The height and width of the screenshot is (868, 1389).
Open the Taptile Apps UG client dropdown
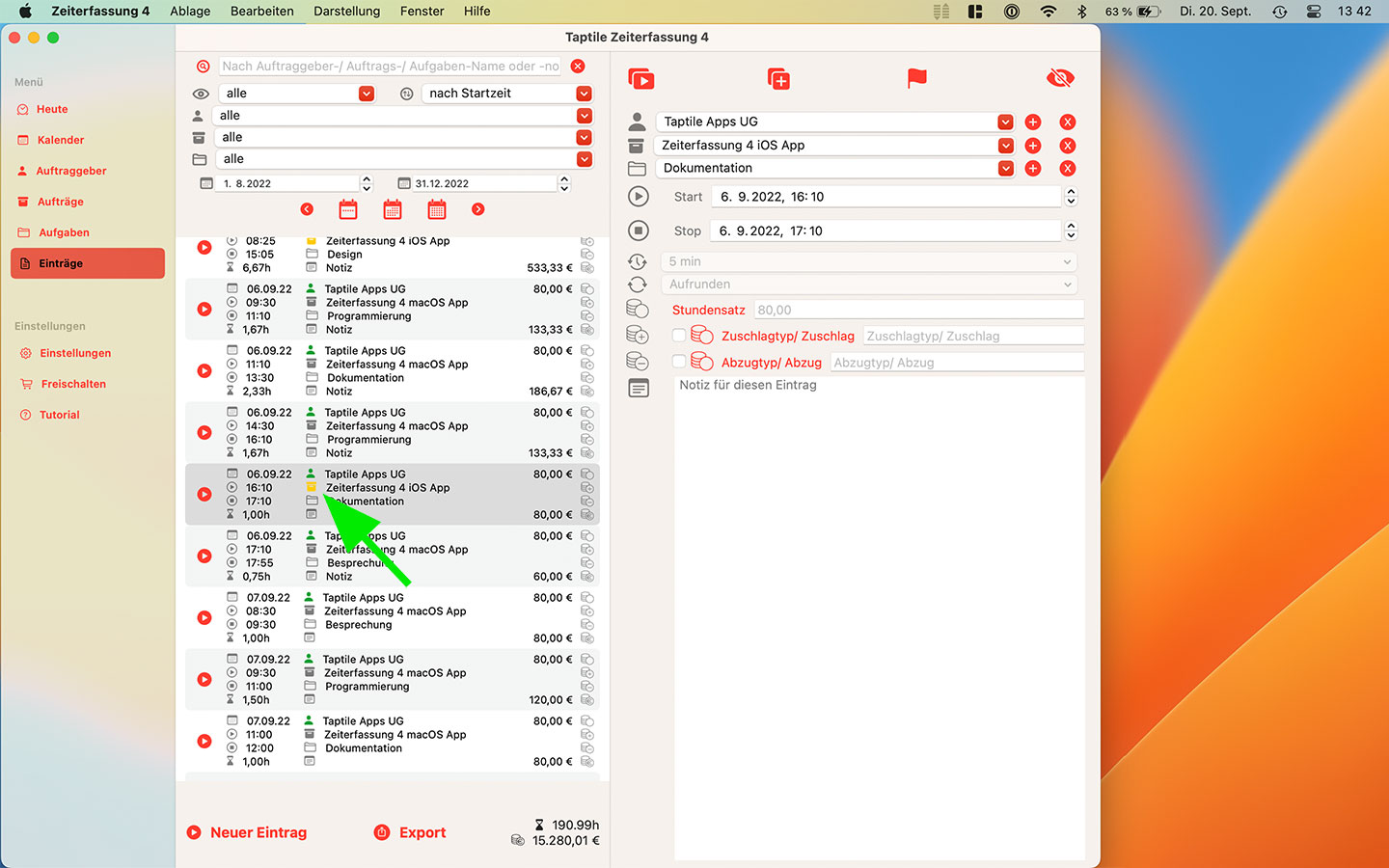[x=835, y=122]
